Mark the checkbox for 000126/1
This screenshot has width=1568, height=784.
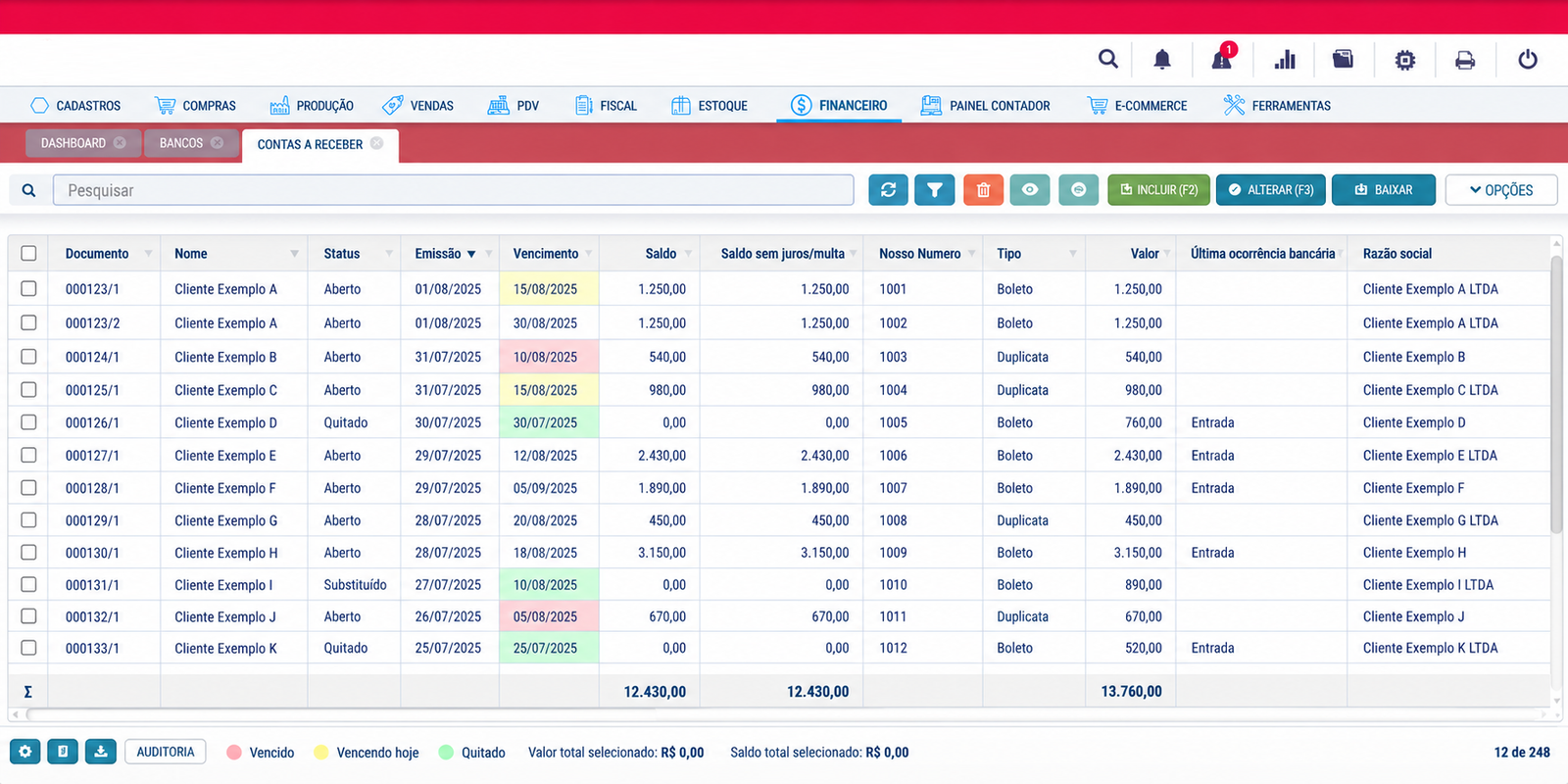[x=28, y=422]
